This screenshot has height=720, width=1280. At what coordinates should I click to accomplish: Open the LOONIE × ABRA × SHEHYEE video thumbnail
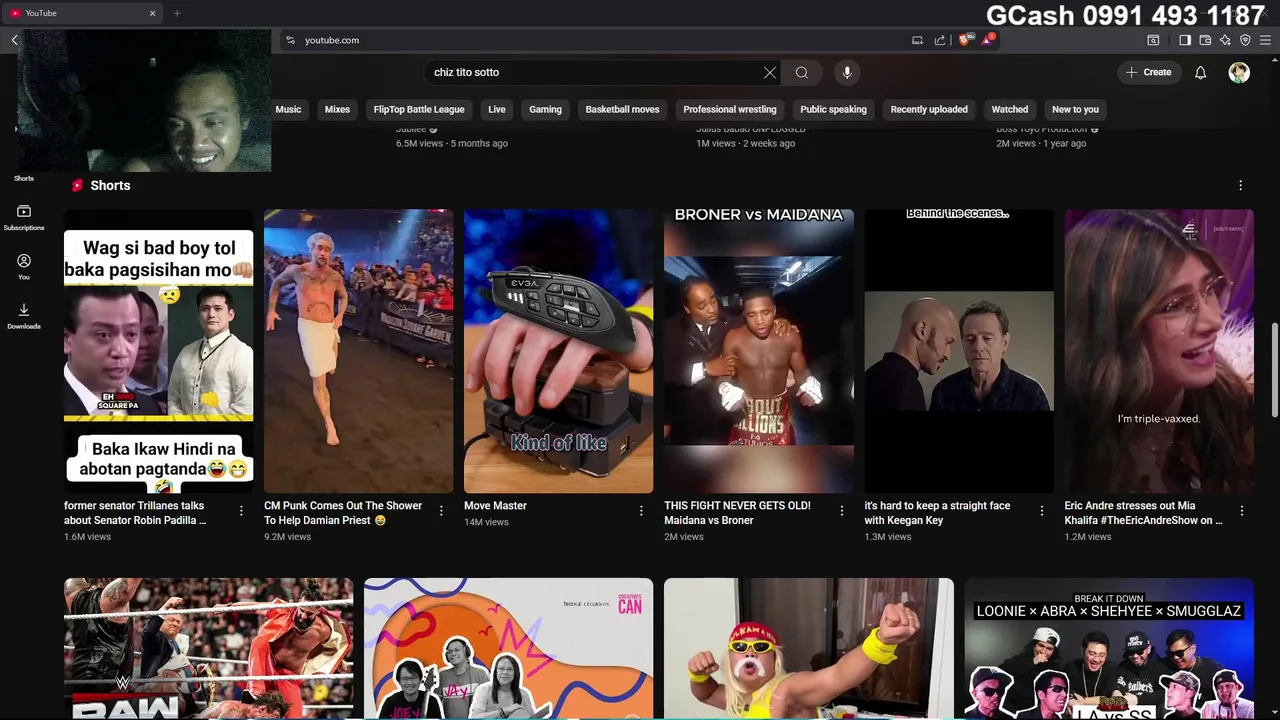1108,648
